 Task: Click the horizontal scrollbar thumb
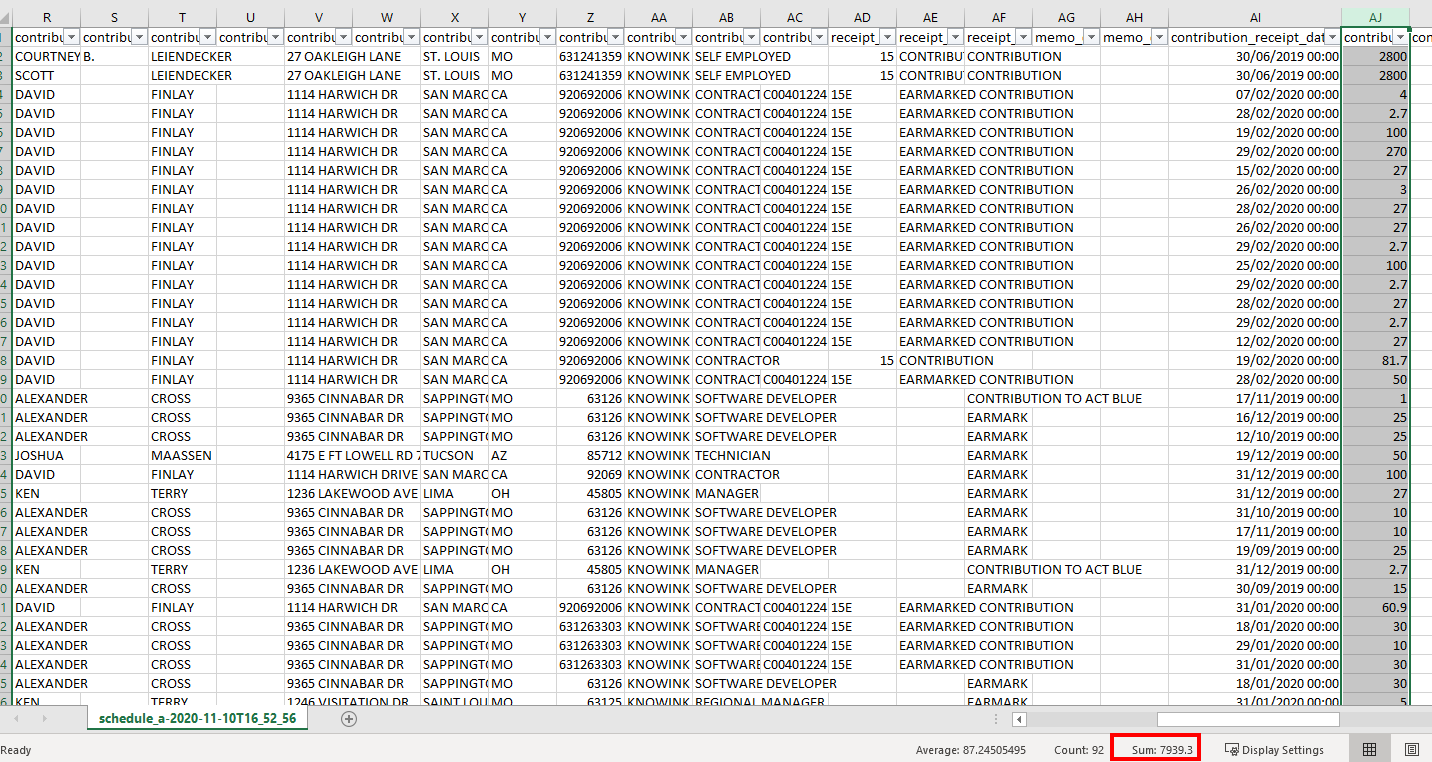pos(1248,719)
